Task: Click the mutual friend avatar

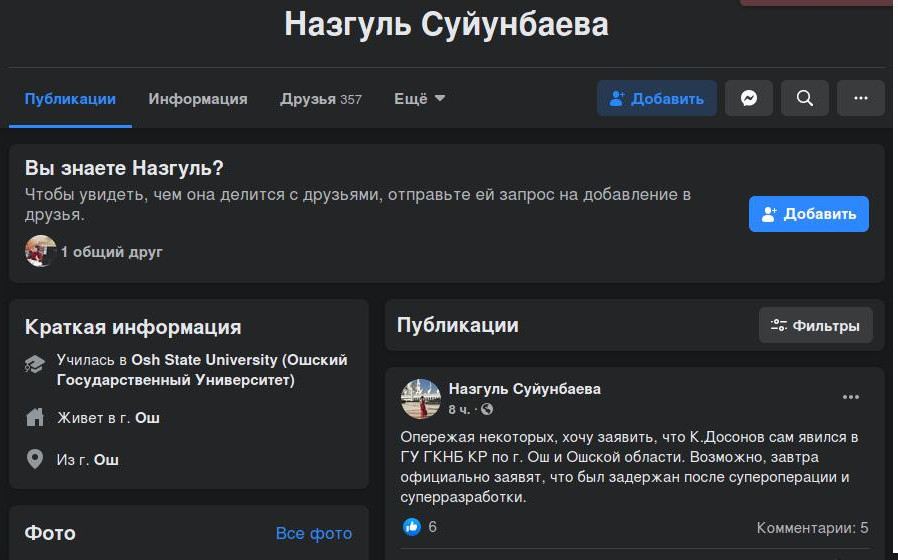Action: pos(41,251)
